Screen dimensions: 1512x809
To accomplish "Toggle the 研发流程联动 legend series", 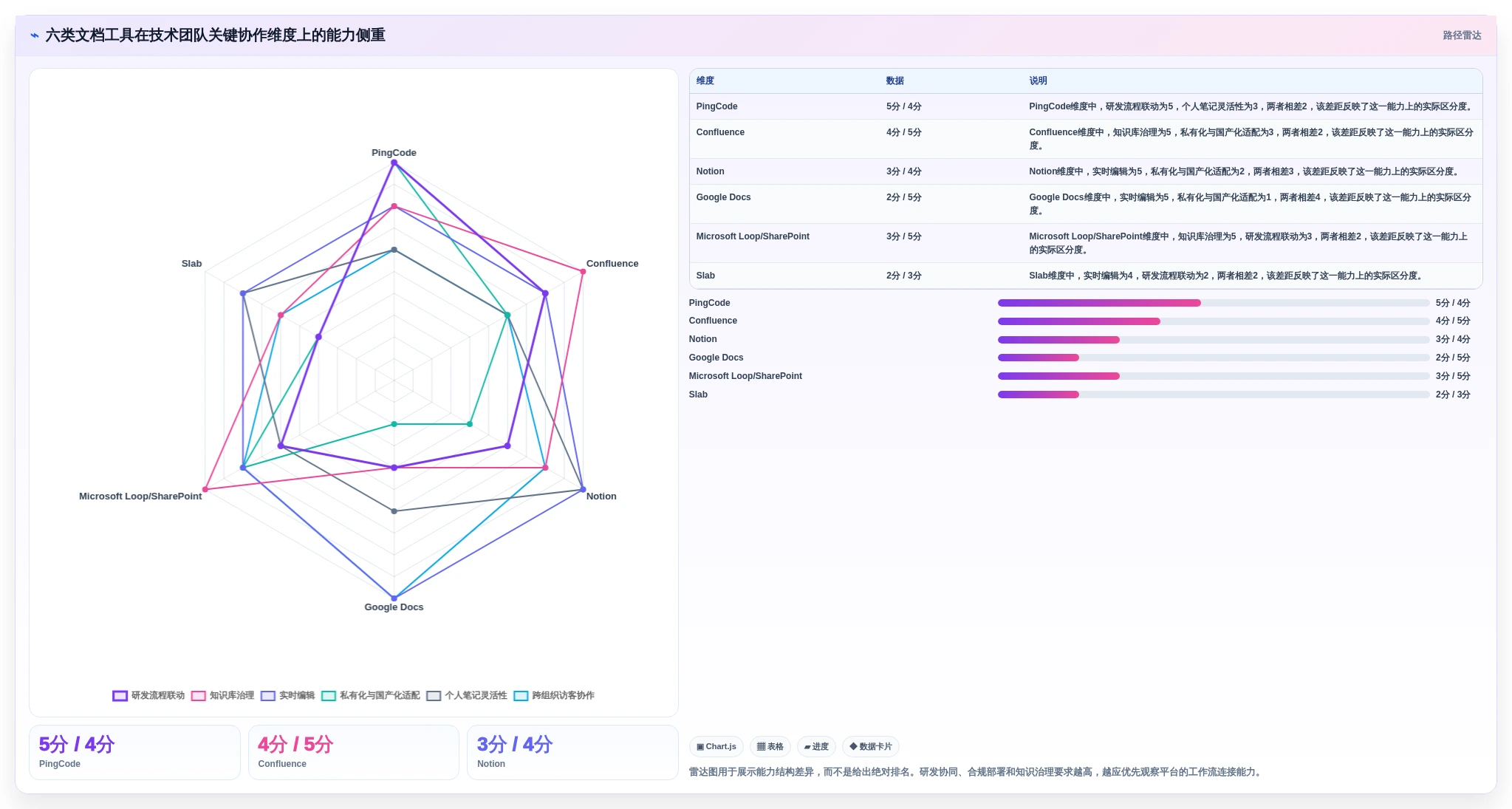I will click(x=148, y=695).
